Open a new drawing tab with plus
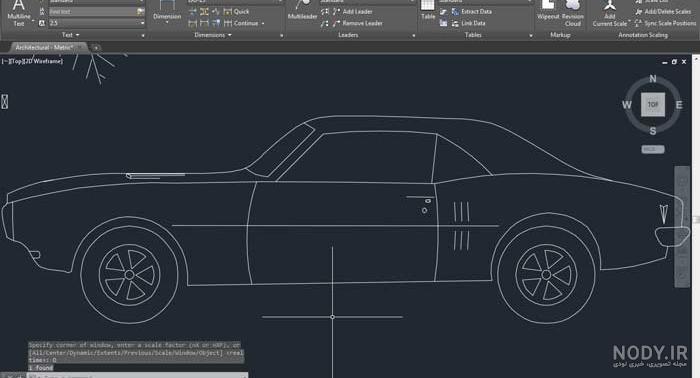Screen dimensions: 700x378 pos(95,47)
